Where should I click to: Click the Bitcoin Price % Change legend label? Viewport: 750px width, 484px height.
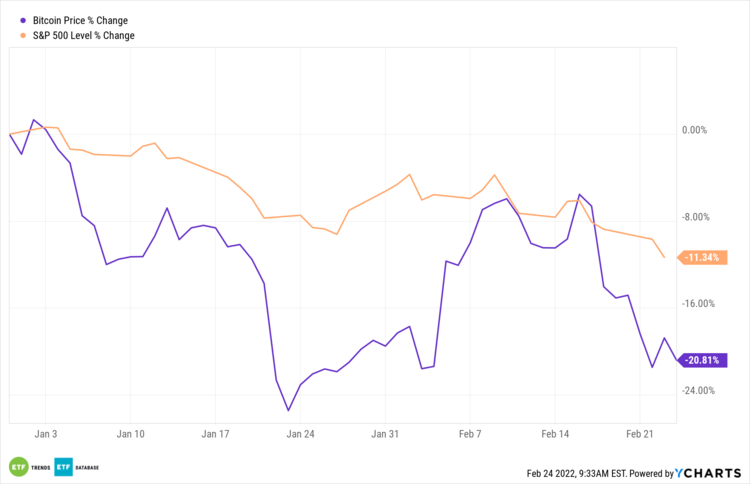coord(81,20)
